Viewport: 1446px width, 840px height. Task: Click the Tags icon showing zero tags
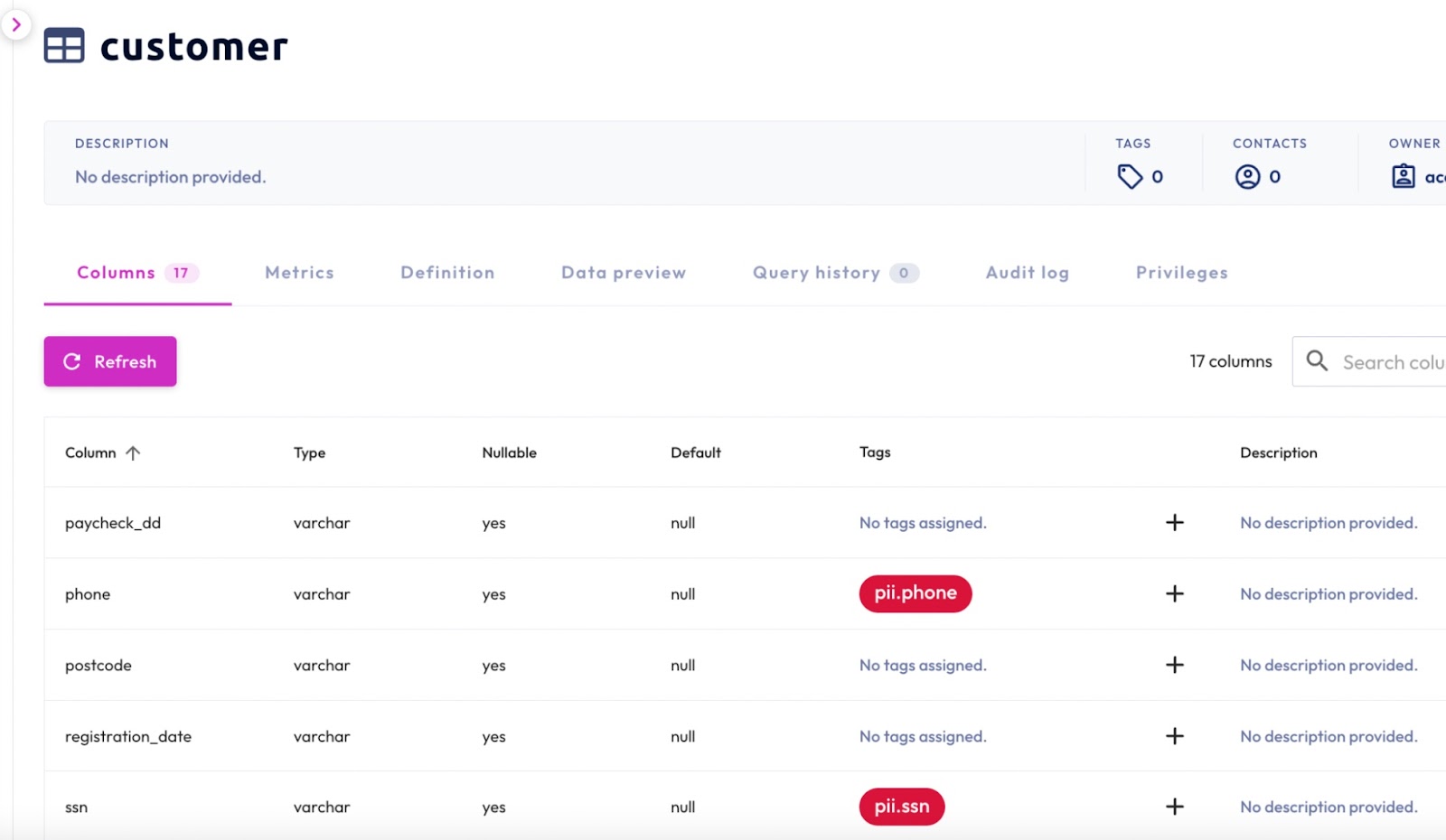[1131, 176]
